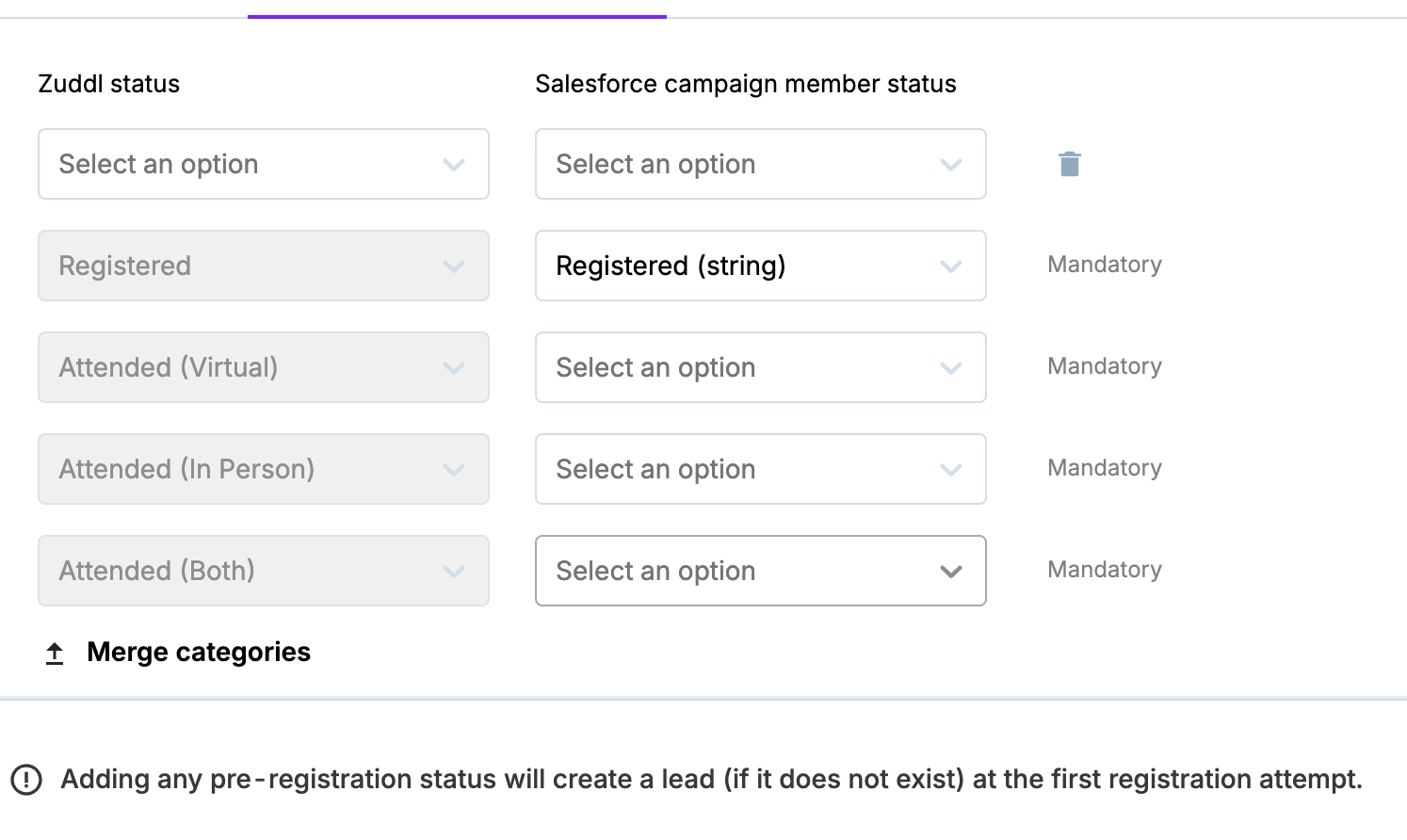Click the active purple-underlined tab indicator
This screenshot has width=1407, height=840.
[457, 15]
